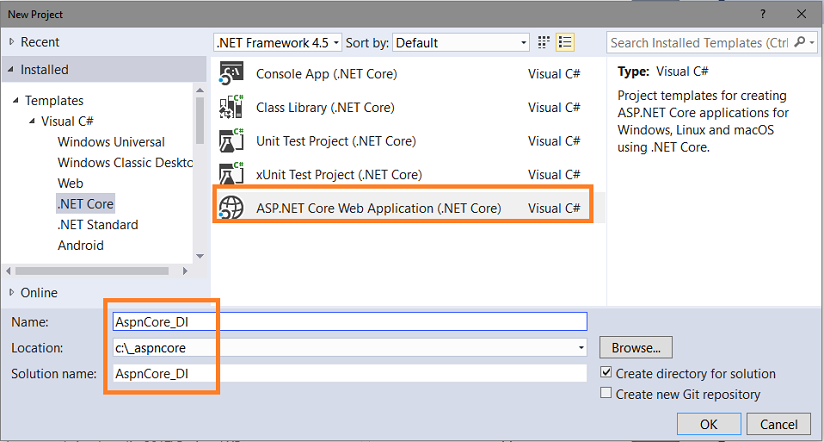
Task: Select the Unit Test Project template icon
Action: click(x=231, y=141)
